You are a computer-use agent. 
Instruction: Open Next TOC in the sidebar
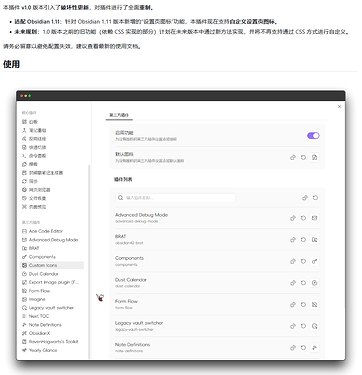[x=35, y=316]
